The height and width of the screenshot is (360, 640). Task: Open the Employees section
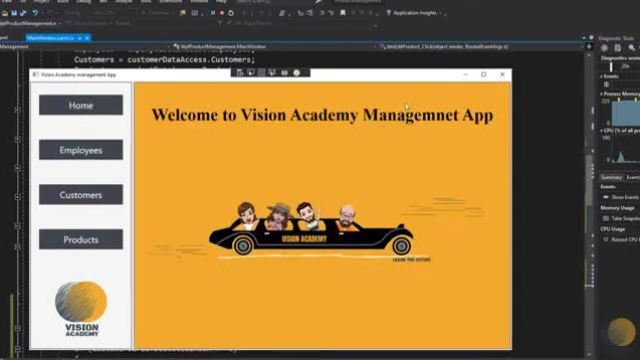click(x=81, y=150)
